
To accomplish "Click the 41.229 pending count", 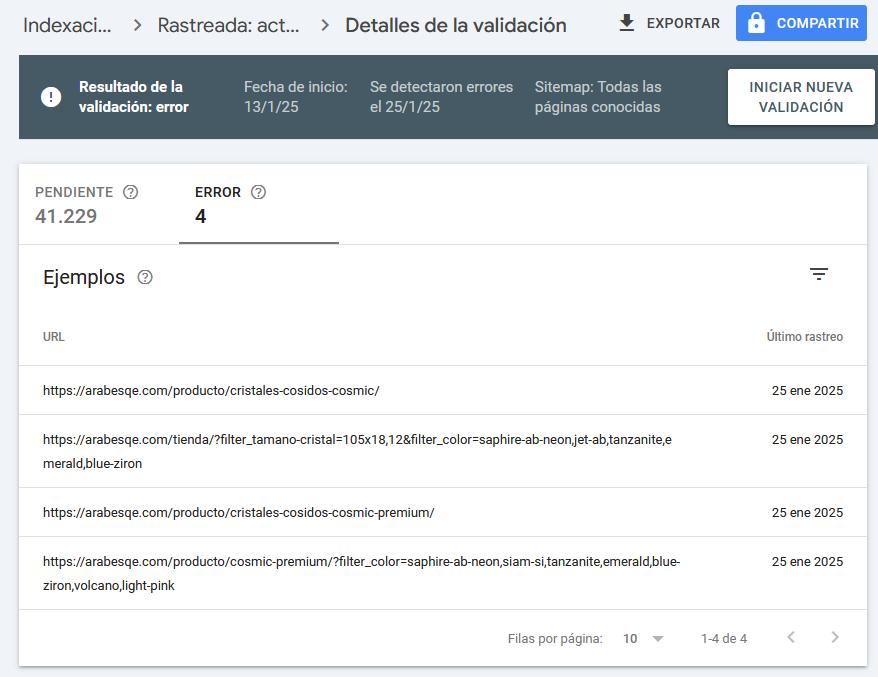I will click(66, 216).
